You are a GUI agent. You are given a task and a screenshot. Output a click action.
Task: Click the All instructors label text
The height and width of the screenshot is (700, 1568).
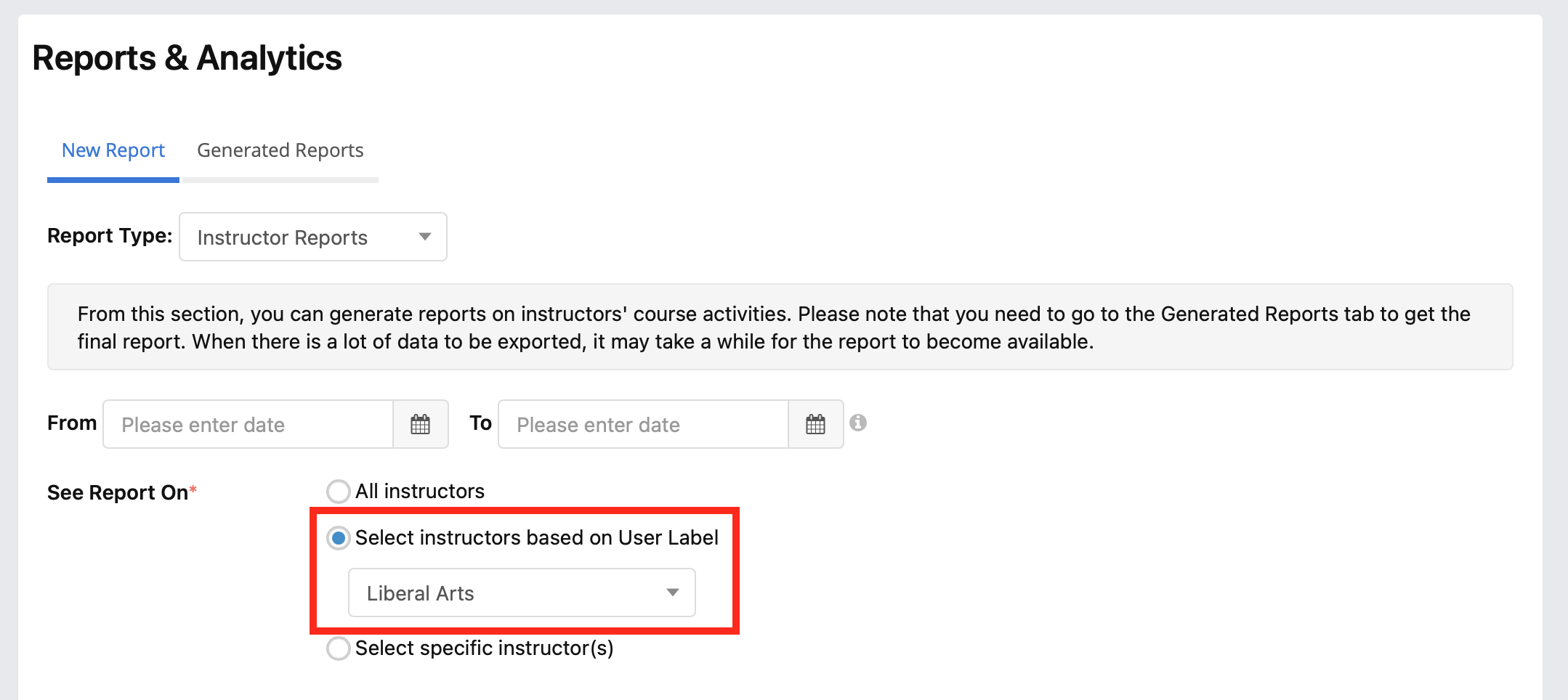click(420, 492)
